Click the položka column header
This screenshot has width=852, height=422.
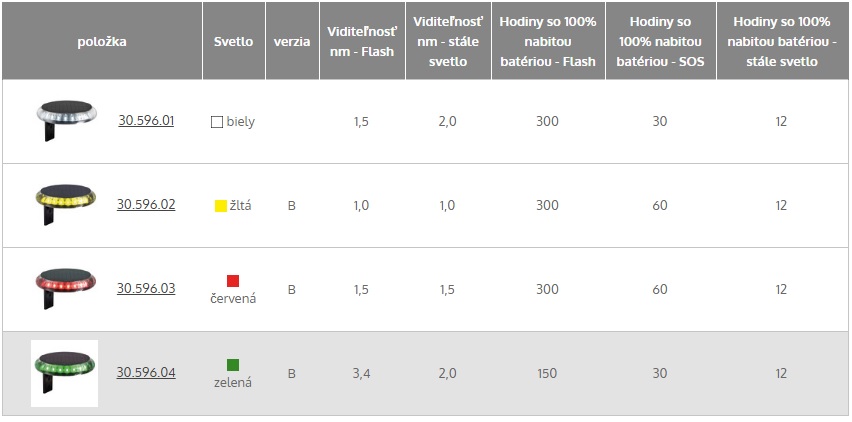coord(102,41)
